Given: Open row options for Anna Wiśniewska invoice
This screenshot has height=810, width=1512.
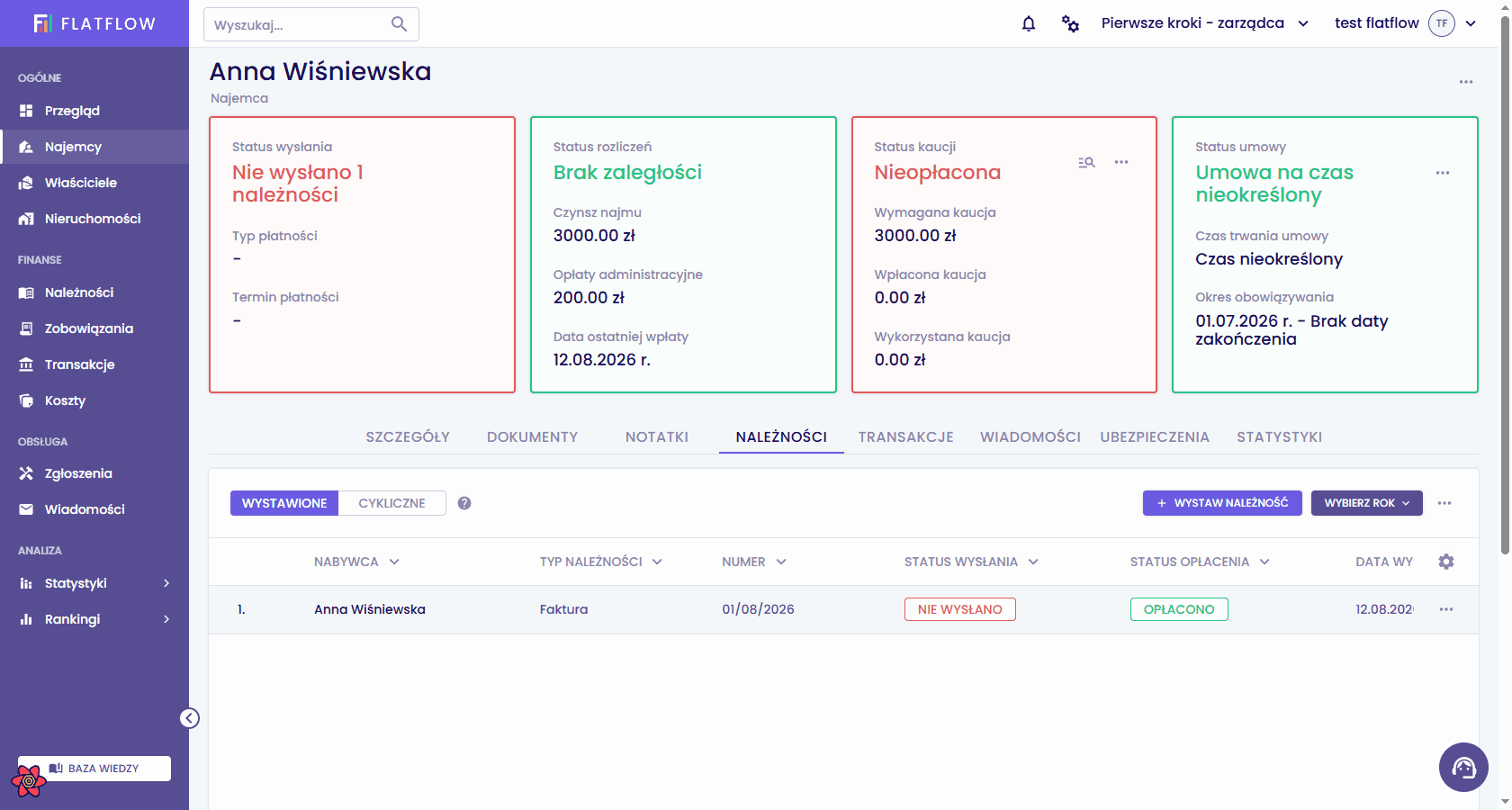Looking at the screenshot, I should click(1446, 609).
